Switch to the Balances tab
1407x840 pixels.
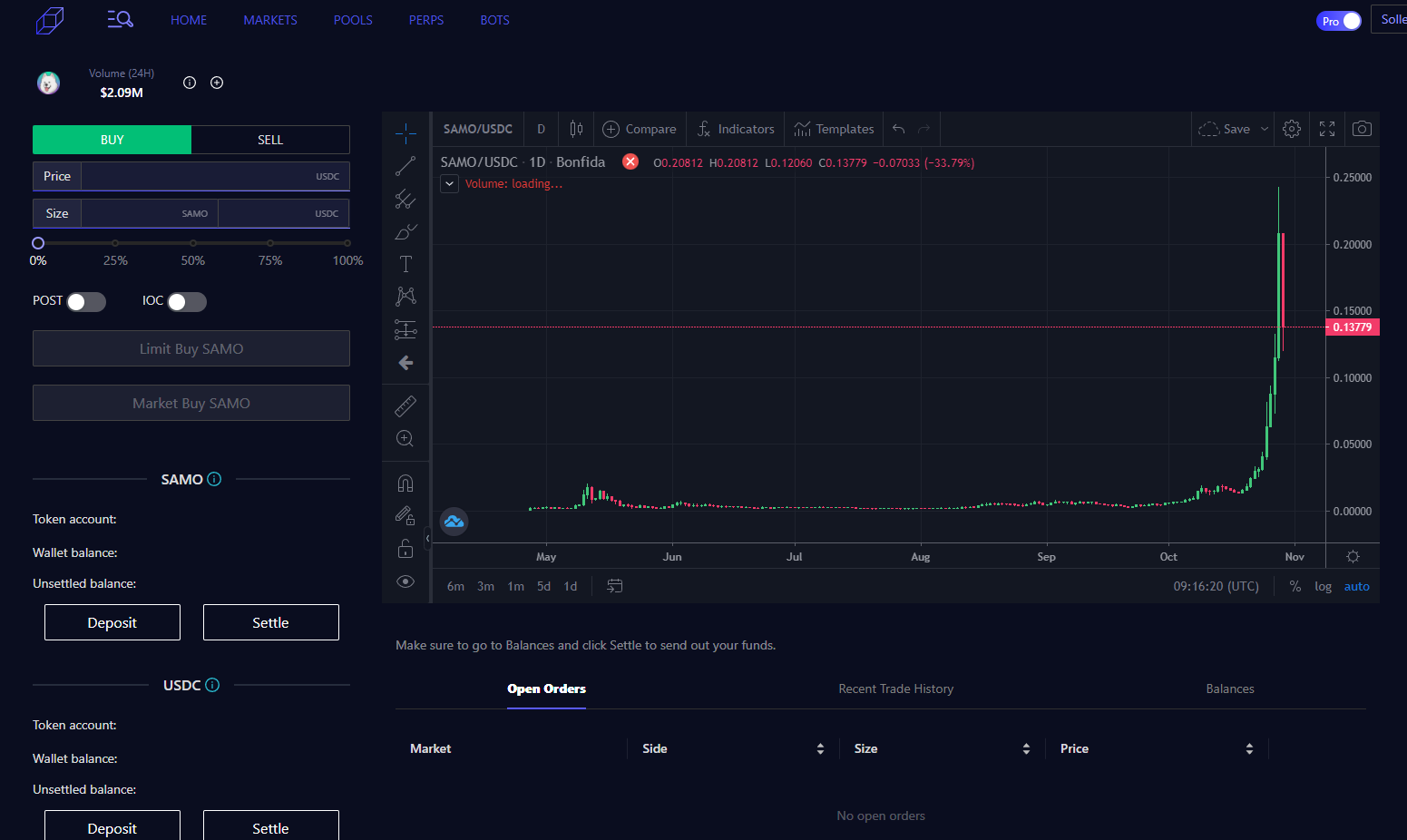[1230, 689]
